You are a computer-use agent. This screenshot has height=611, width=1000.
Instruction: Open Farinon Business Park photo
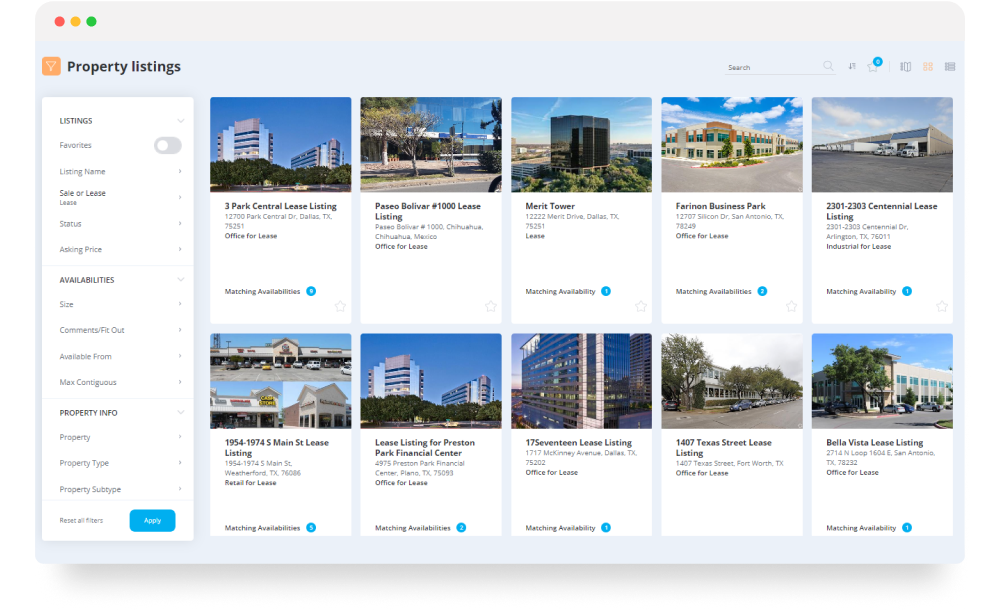coord(732,144)
